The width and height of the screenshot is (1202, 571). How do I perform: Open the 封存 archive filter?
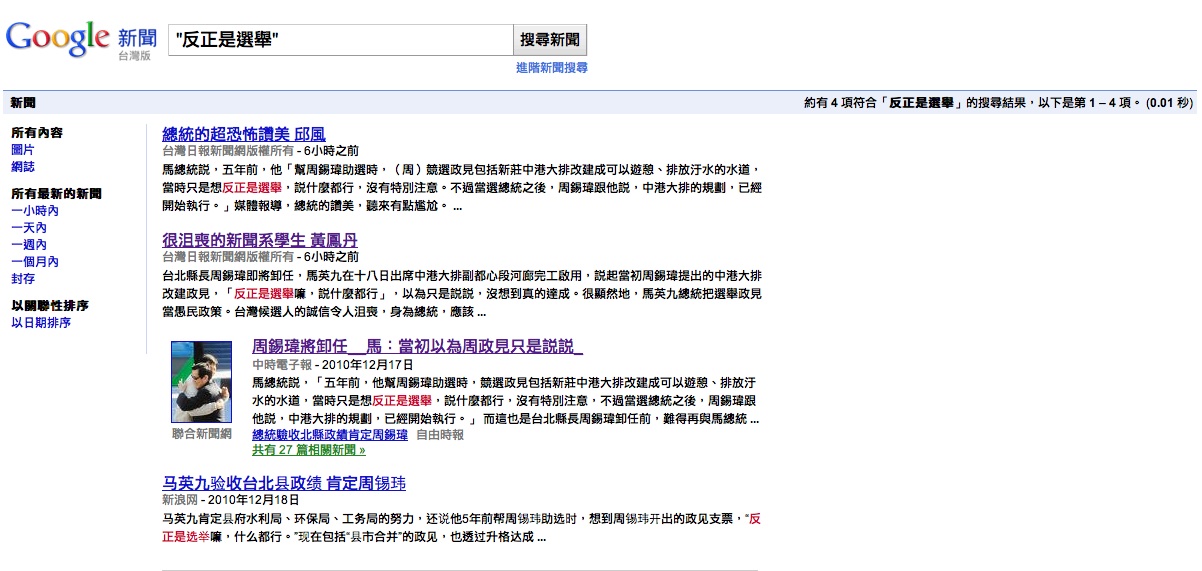coord(23,279)
